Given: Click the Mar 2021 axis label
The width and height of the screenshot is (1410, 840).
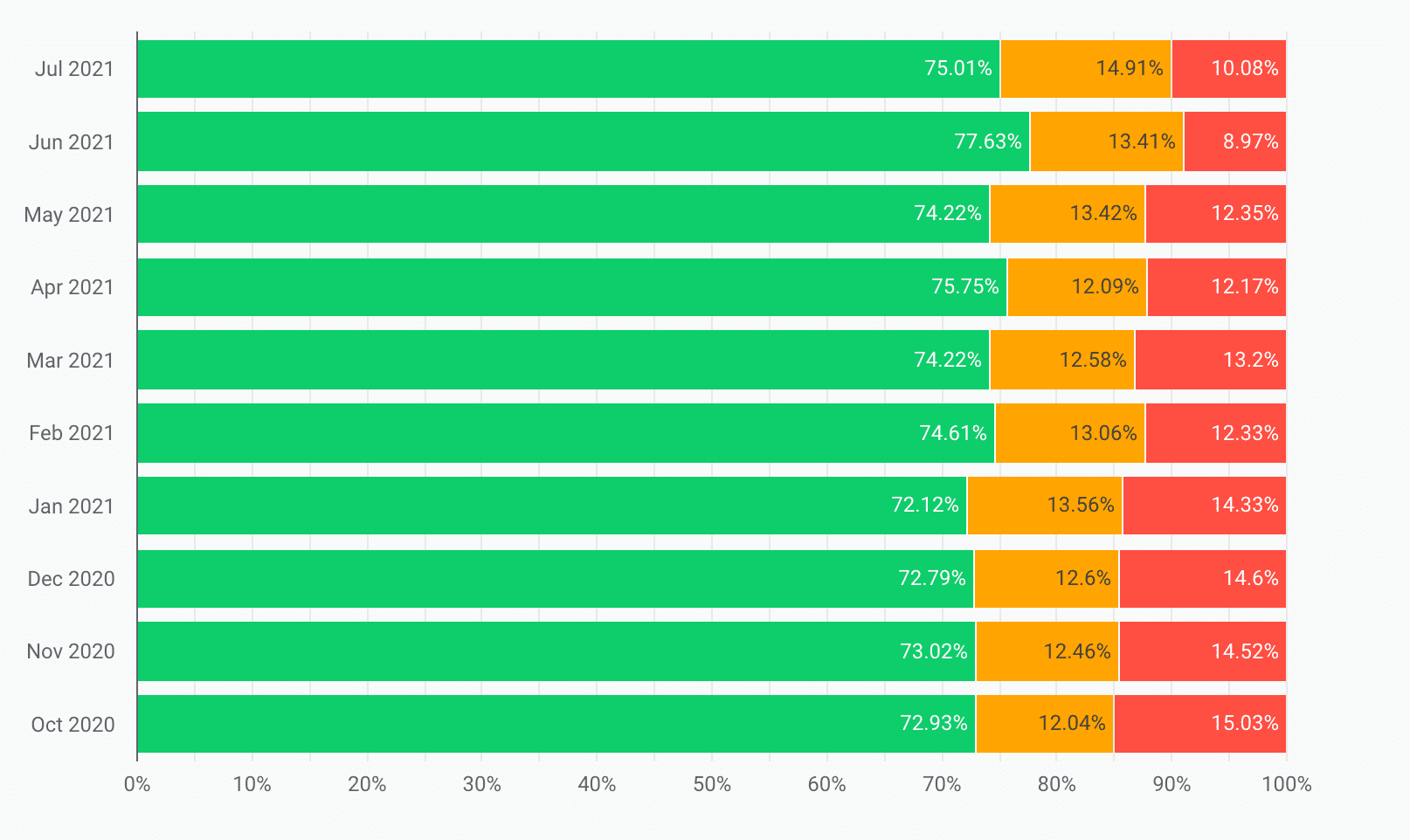Looking at the screenshot, I should [70, 361].
